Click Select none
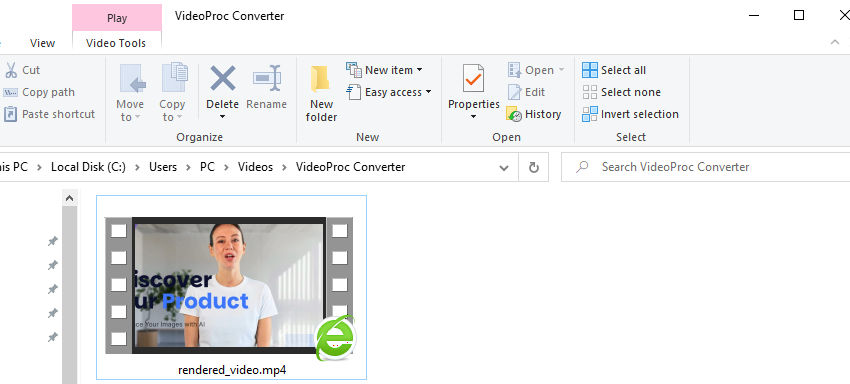This screenshot has width=850, height=384. (x=622, y=92)
